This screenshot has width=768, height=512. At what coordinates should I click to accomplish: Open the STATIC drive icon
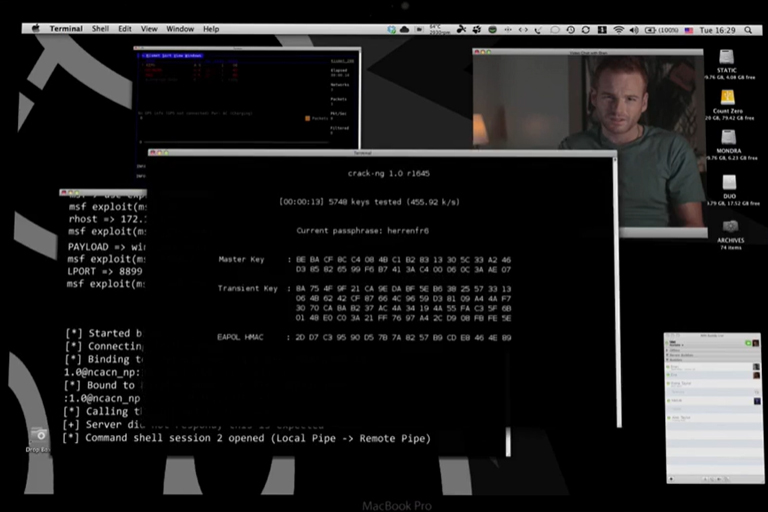[x=727, y=58]
